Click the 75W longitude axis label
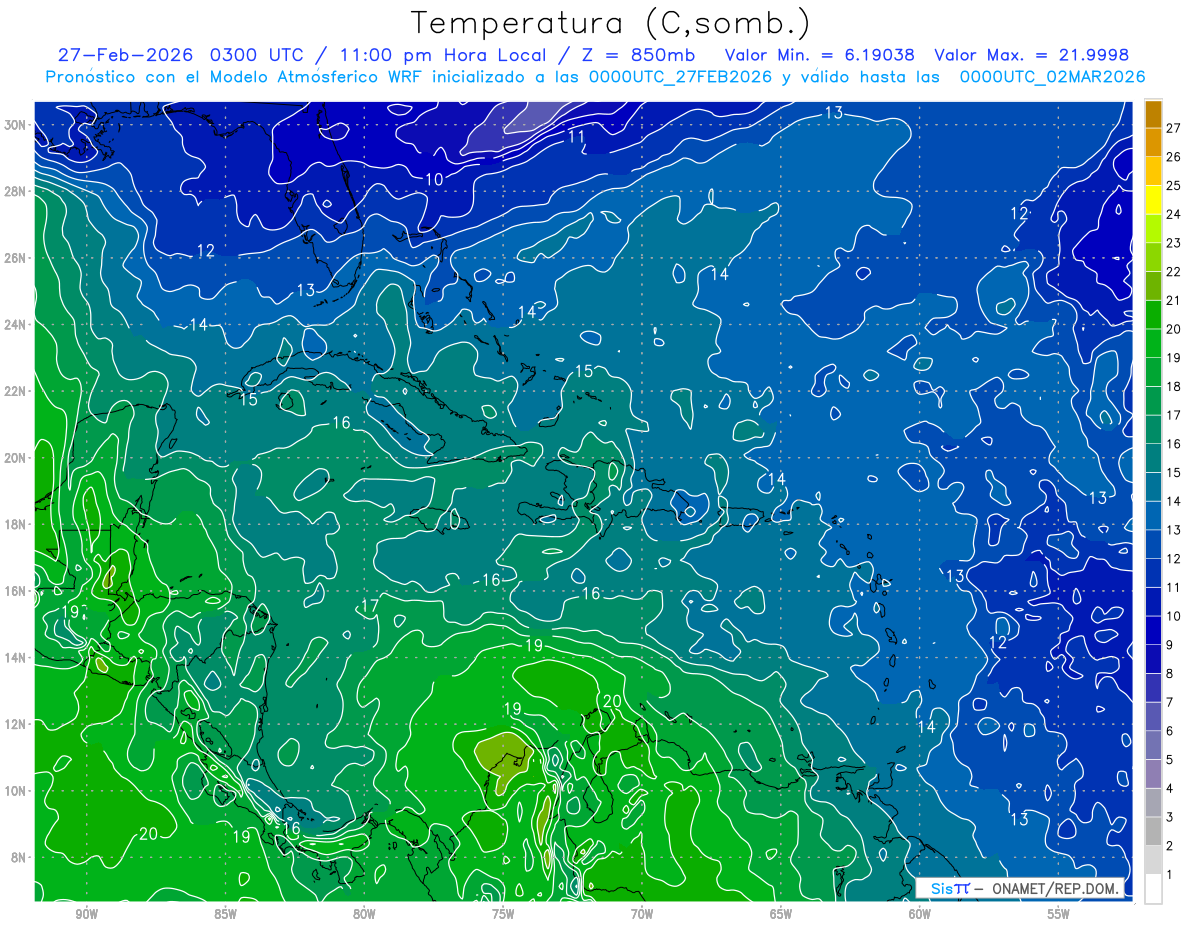The width and height of the screenshot is (1200, 927). [503, 914]
